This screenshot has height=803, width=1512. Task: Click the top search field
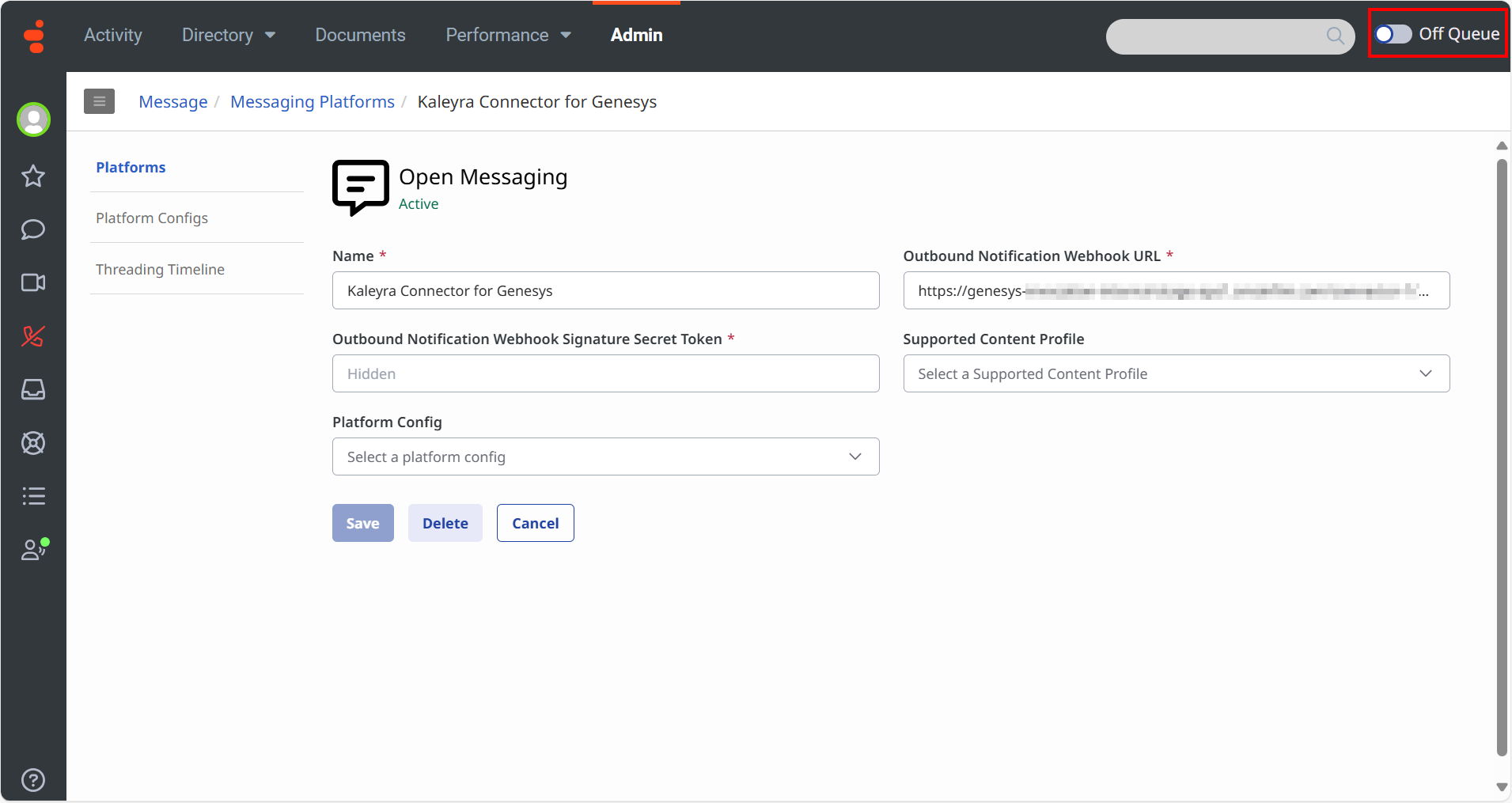[1230, 36]
